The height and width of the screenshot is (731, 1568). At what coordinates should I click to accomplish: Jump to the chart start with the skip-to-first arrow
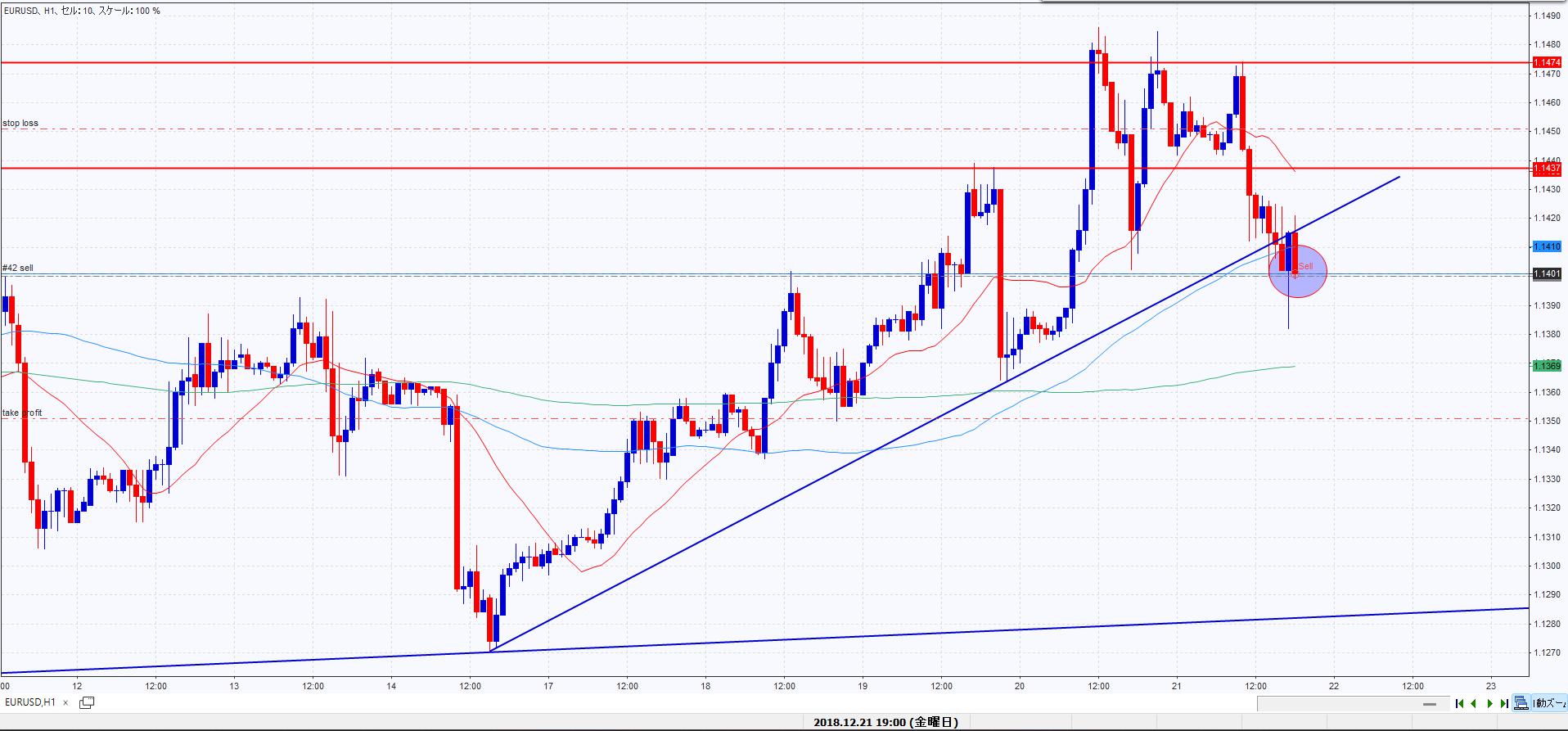(1459, 703)
